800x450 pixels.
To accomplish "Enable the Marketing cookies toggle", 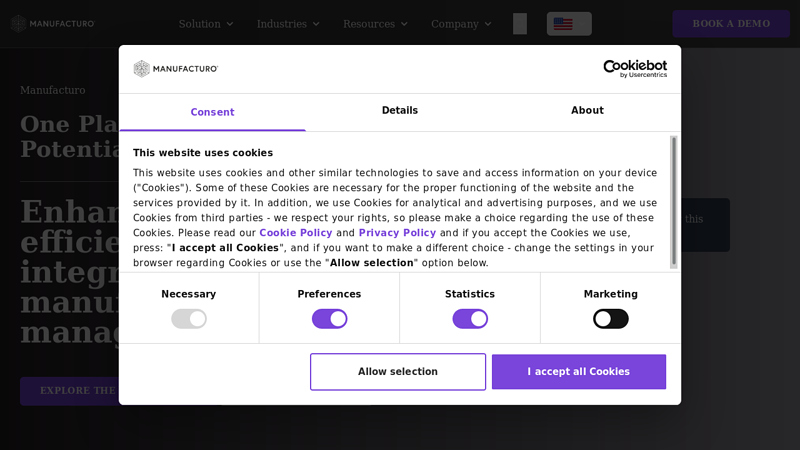I will click(x=611, y=319).
